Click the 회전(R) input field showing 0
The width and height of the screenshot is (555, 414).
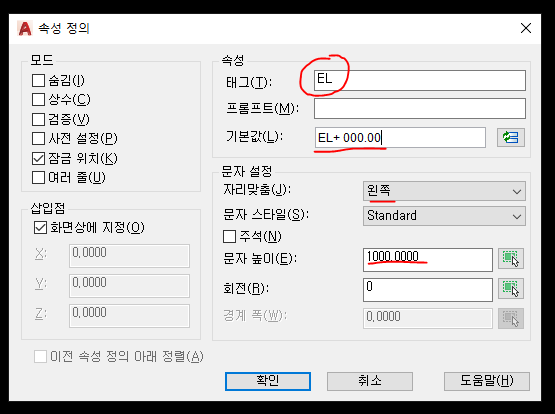pos(428,290)
